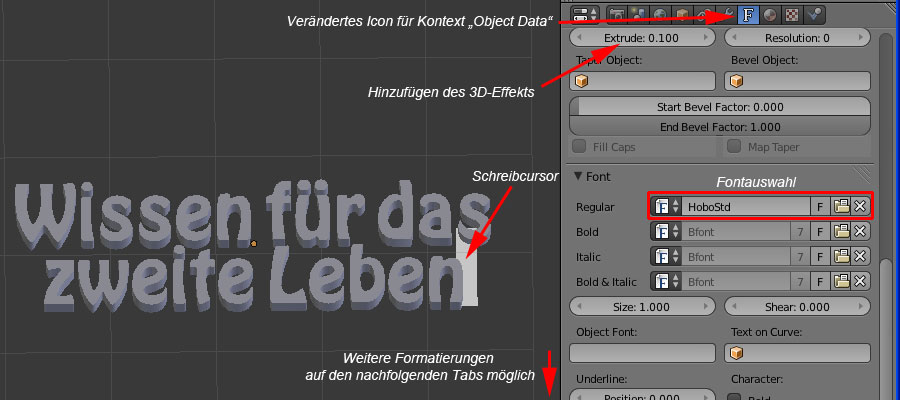This screenshot has width=900, height=400.
Task: Enable the Fill Caps checkbox
Action: pyautogui.click(x=579, y=147)
